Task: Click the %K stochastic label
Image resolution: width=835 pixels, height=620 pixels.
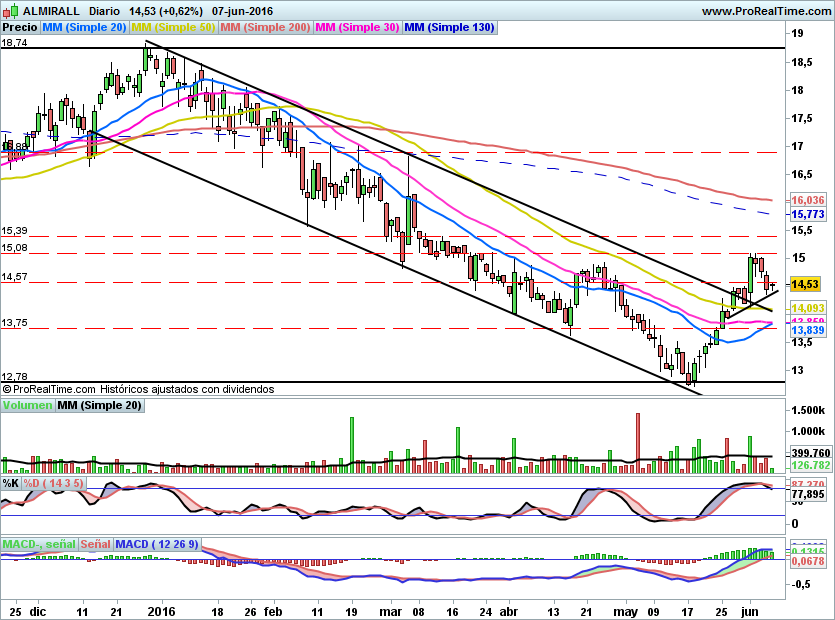Action: (11, 483)
